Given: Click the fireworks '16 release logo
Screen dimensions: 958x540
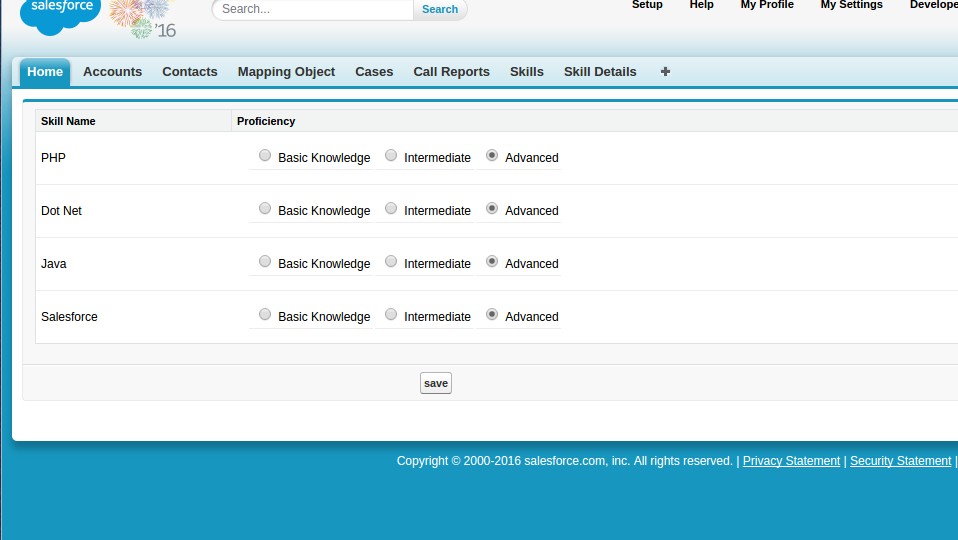Looking at the screenshot, I should (x=143, y=18).
